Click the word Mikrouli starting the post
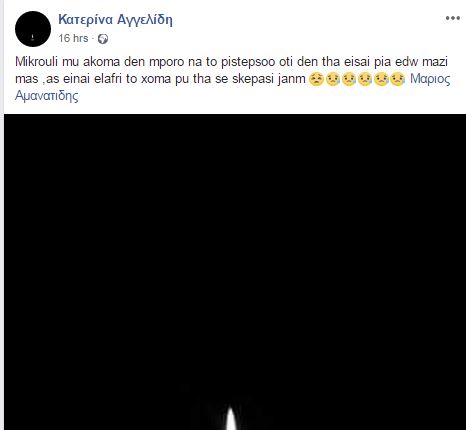The height and width of the screenshot is (430, 466). (x=36, y=62)
